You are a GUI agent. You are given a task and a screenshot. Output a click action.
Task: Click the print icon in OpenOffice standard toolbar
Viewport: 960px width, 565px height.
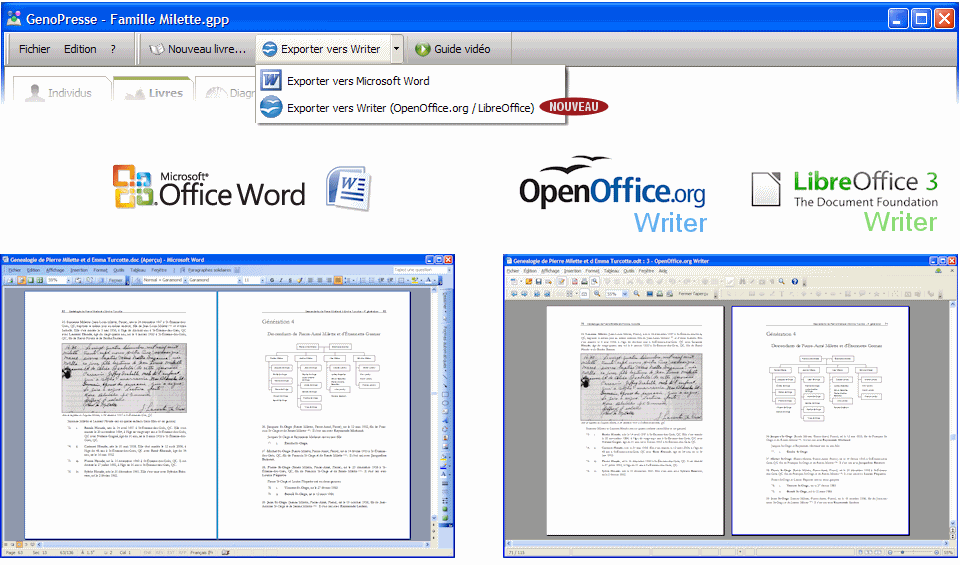point(585,282)
